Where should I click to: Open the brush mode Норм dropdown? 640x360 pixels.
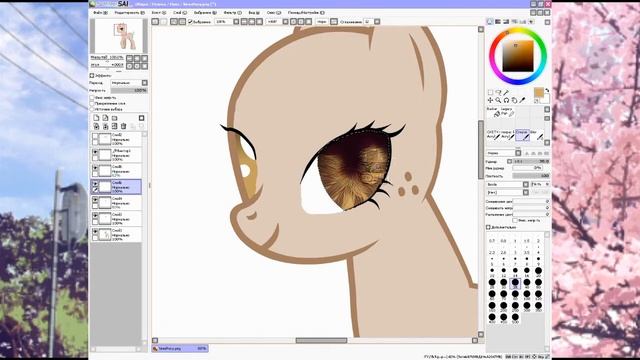click(518, 153)
